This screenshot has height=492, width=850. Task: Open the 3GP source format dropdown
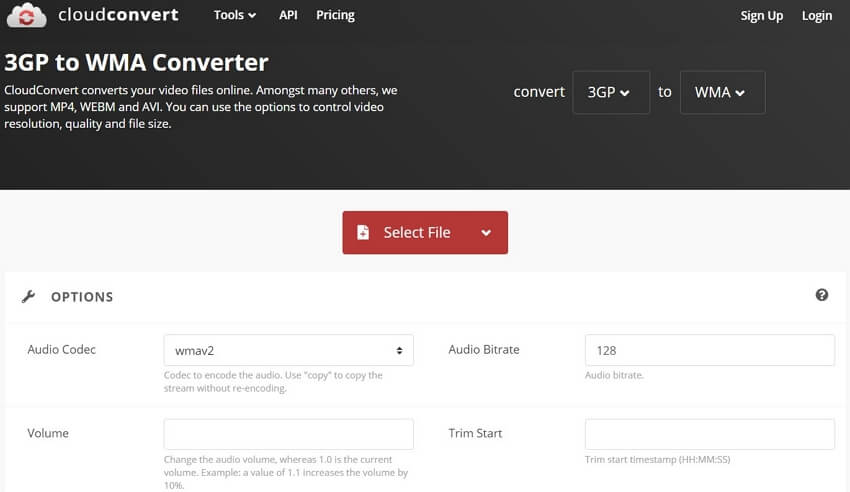coord(611,92)
